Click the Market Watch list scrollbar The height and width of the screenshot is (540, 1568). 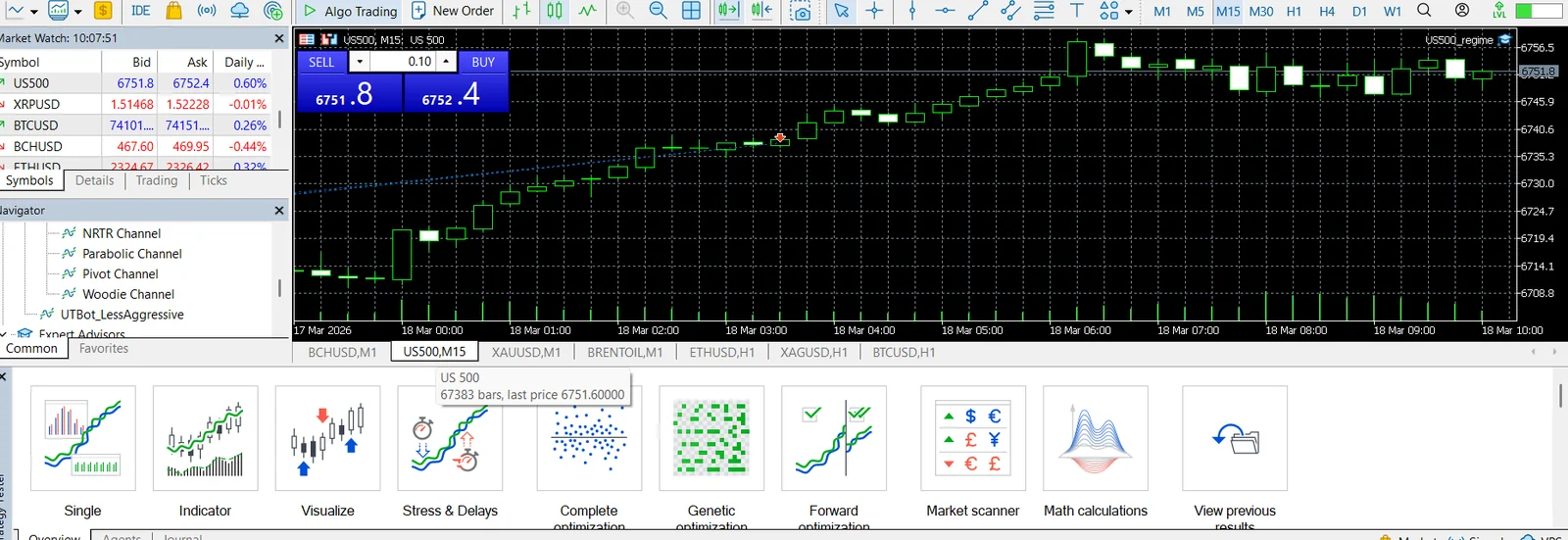tap(280, 119)
